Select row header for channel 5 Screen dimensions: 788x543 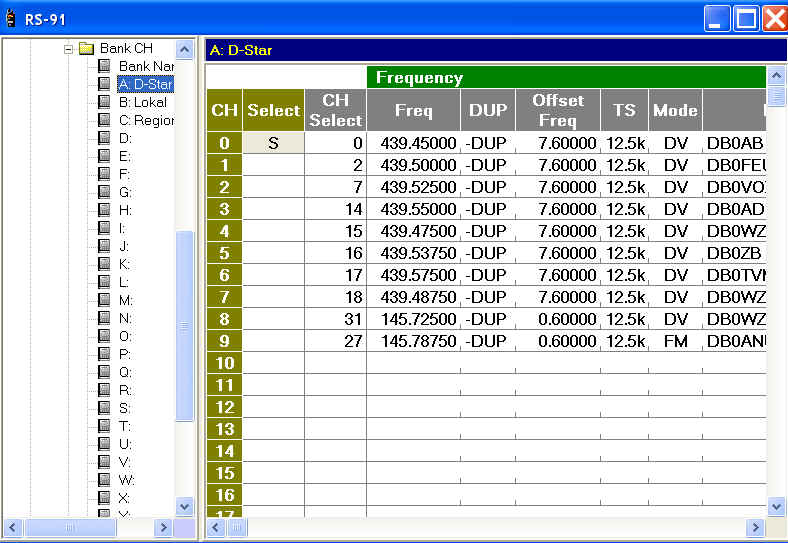coord(224,253)
